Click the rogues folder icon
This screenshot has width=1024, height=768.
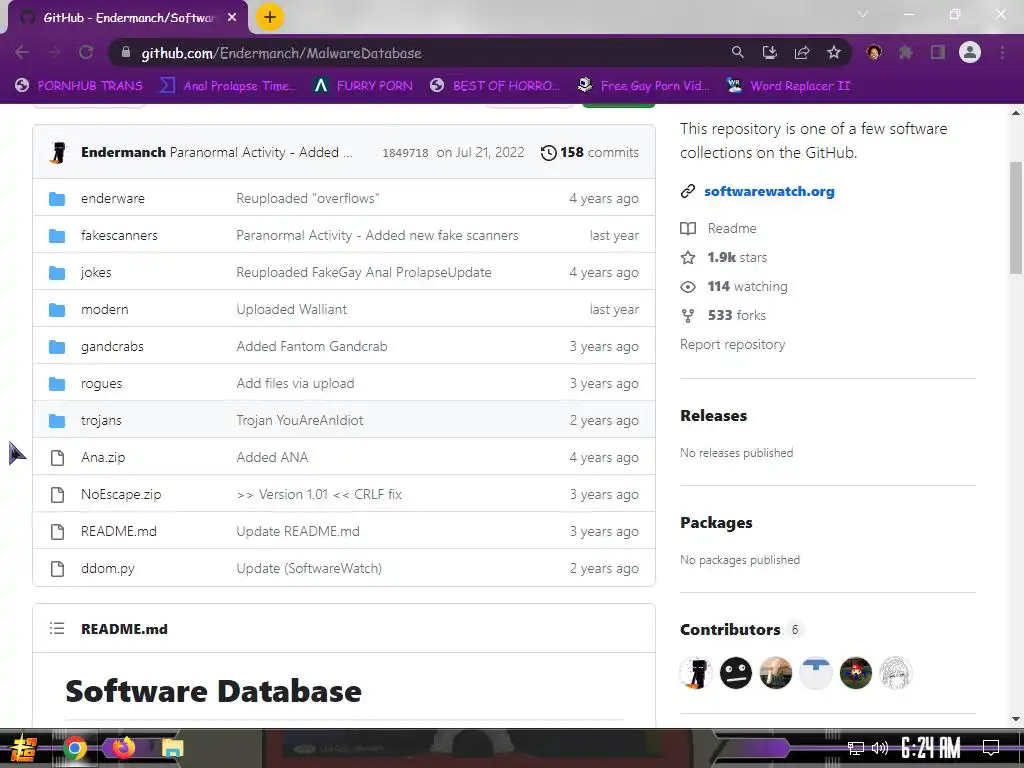(57, 383)
